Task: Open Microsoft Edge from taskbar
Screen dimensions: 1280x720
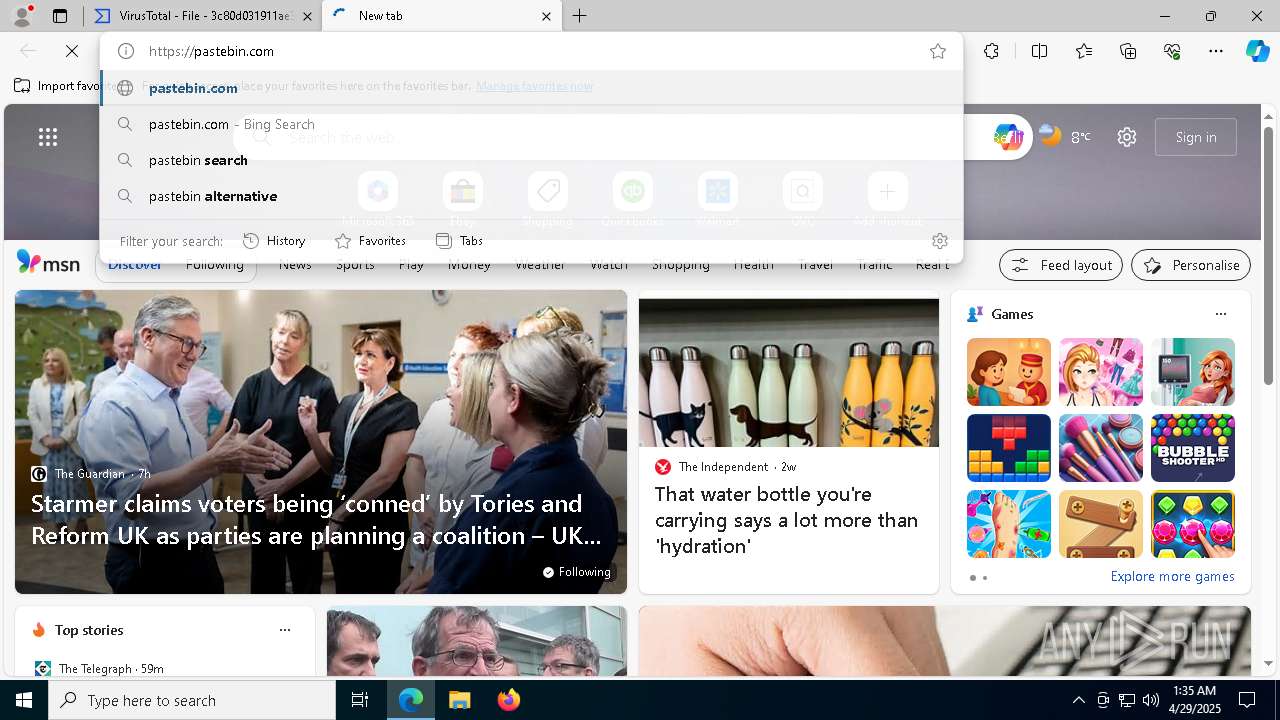Action: tap(411, 700)
